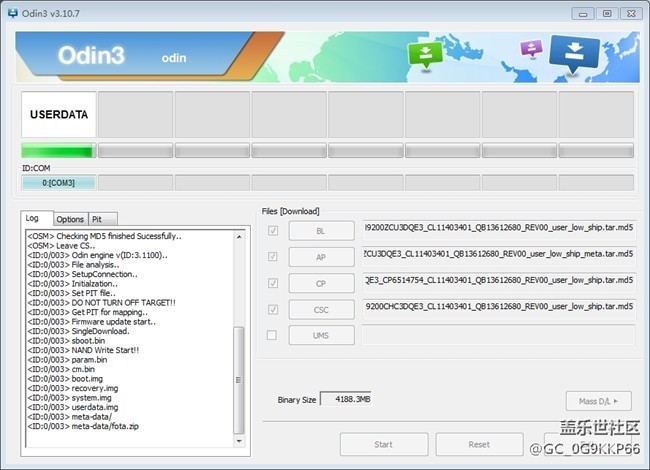Enable the UMS file checkbox
Viewport: 650px width, 470px height.
pos(272,335)
